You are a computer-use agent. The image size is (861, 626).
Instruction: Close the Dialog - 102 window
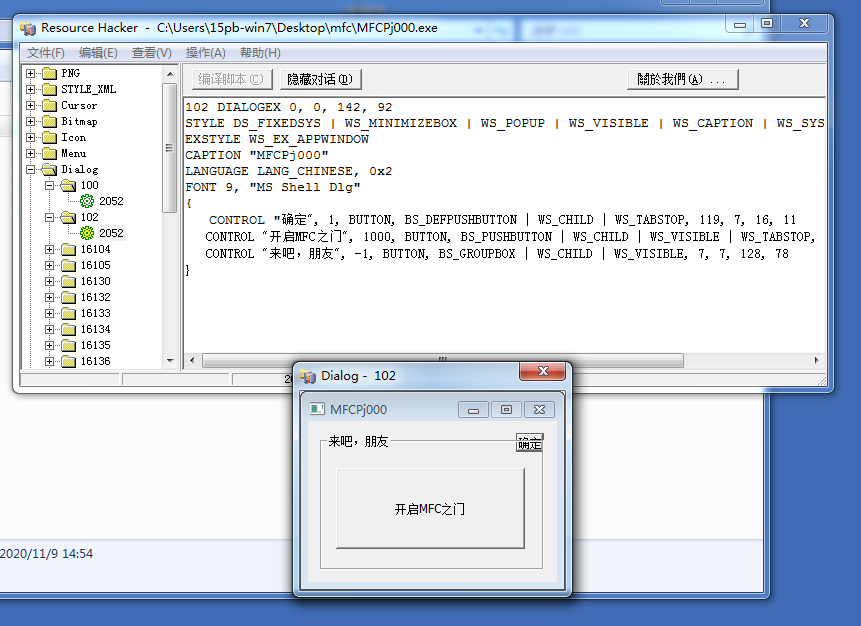(x=543, y=371)
